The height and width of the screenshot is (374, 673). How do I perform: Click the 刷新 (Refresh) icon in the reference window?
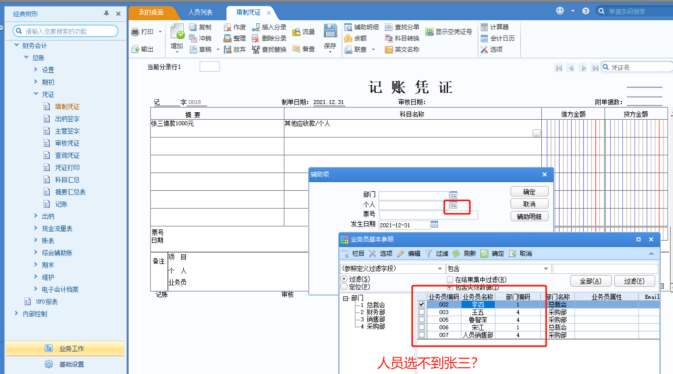(456, 254)
